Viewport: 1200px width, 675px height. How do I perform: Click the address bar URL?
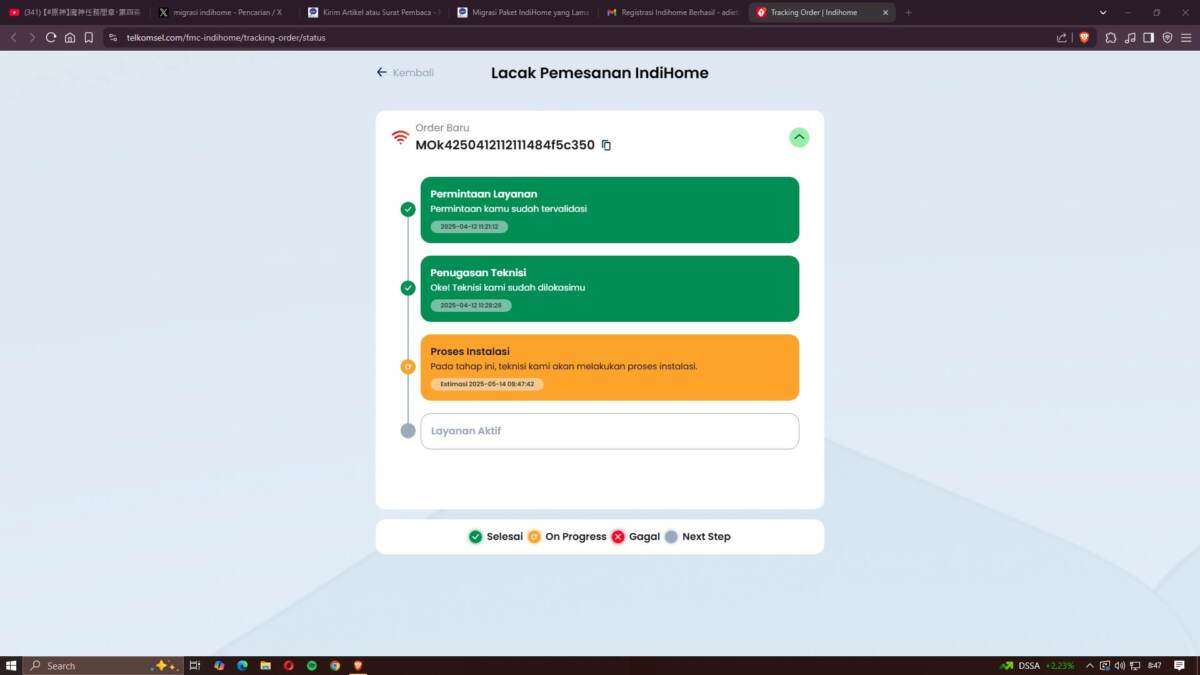(225, 37)
